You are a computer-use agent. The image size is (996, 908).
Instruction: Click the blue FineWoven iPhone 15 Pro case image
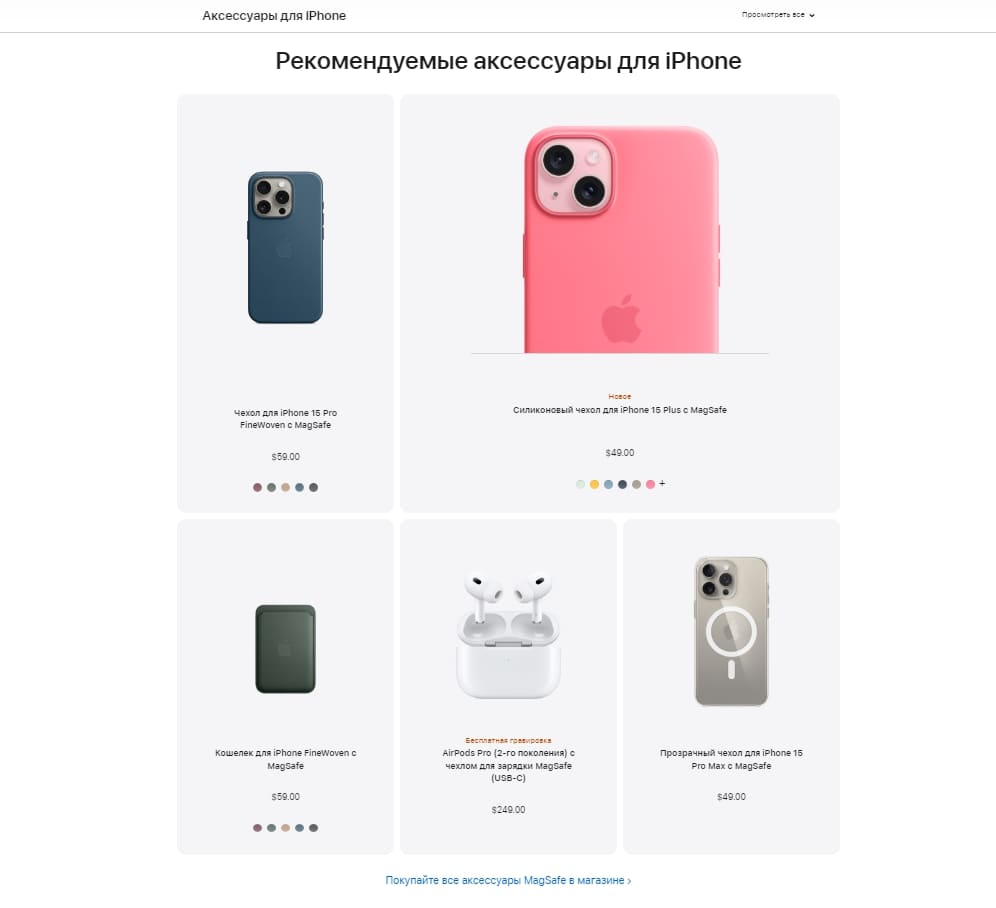pos(285,247)
